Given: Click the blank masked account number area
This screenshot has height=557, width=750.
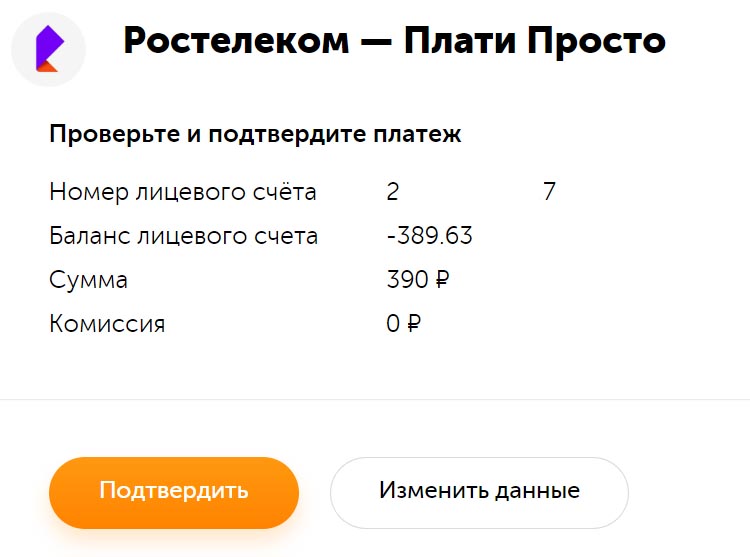Looking at the screenshot, I should click(471, 192).
